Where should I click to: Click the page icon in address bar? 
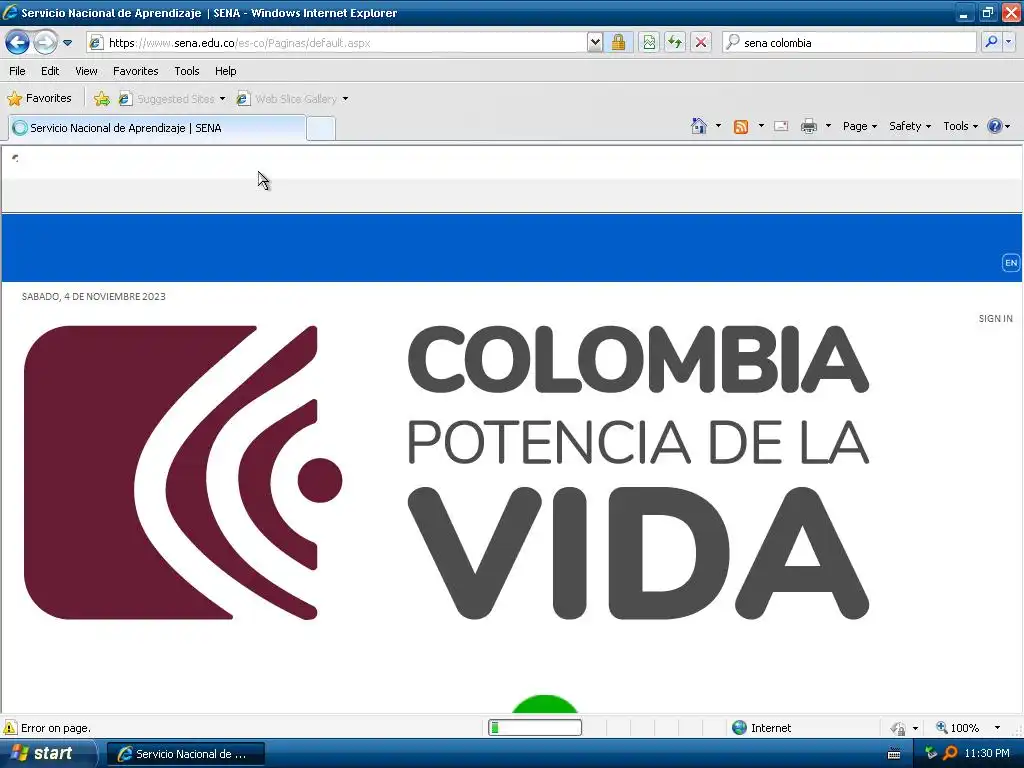click(x=96, y=43)
